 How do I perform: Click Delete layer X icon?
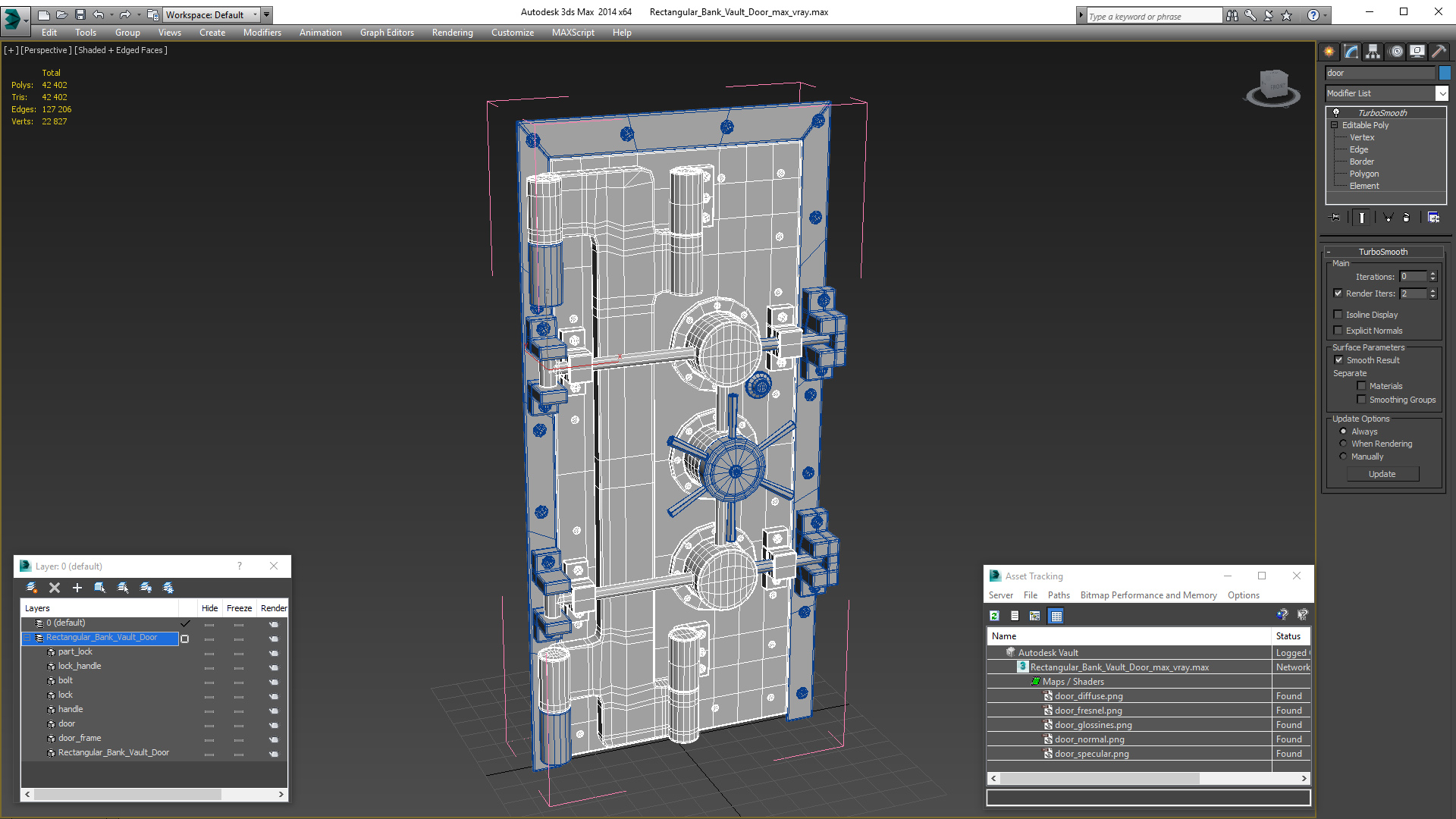click(55, 588)
